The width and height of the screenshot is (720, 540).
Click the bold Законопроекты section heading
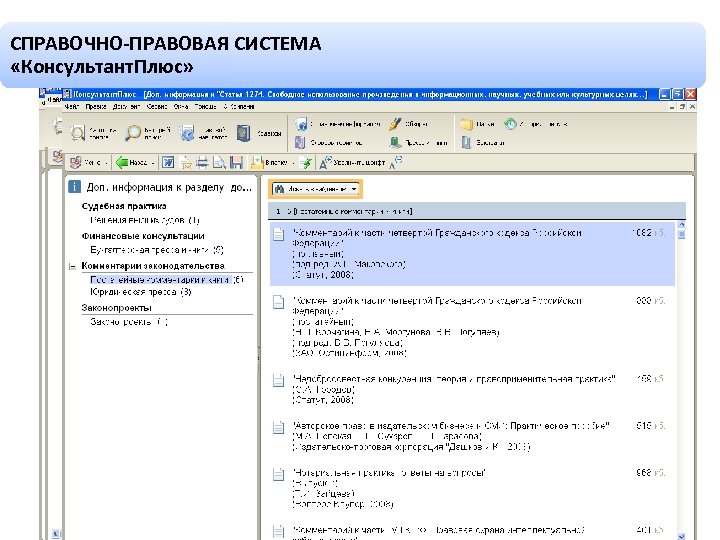coord(116,308)
